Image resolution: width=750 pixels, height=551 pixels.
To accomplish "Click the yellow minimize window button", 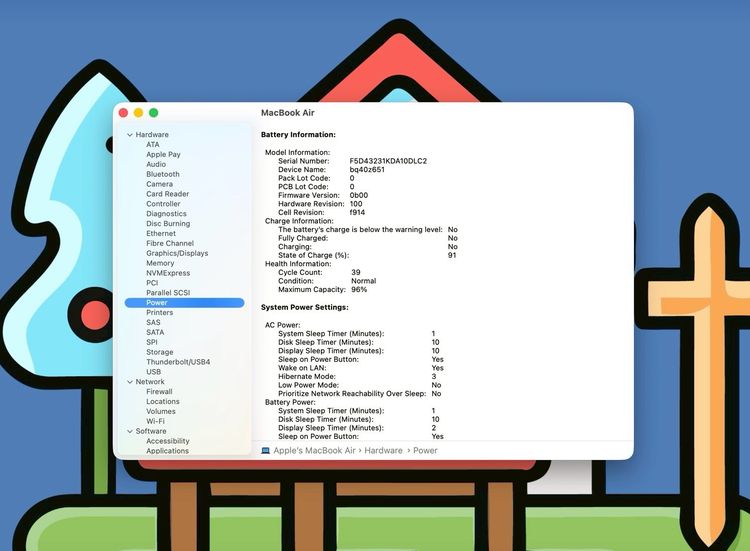I will click(x=138, y=113).
